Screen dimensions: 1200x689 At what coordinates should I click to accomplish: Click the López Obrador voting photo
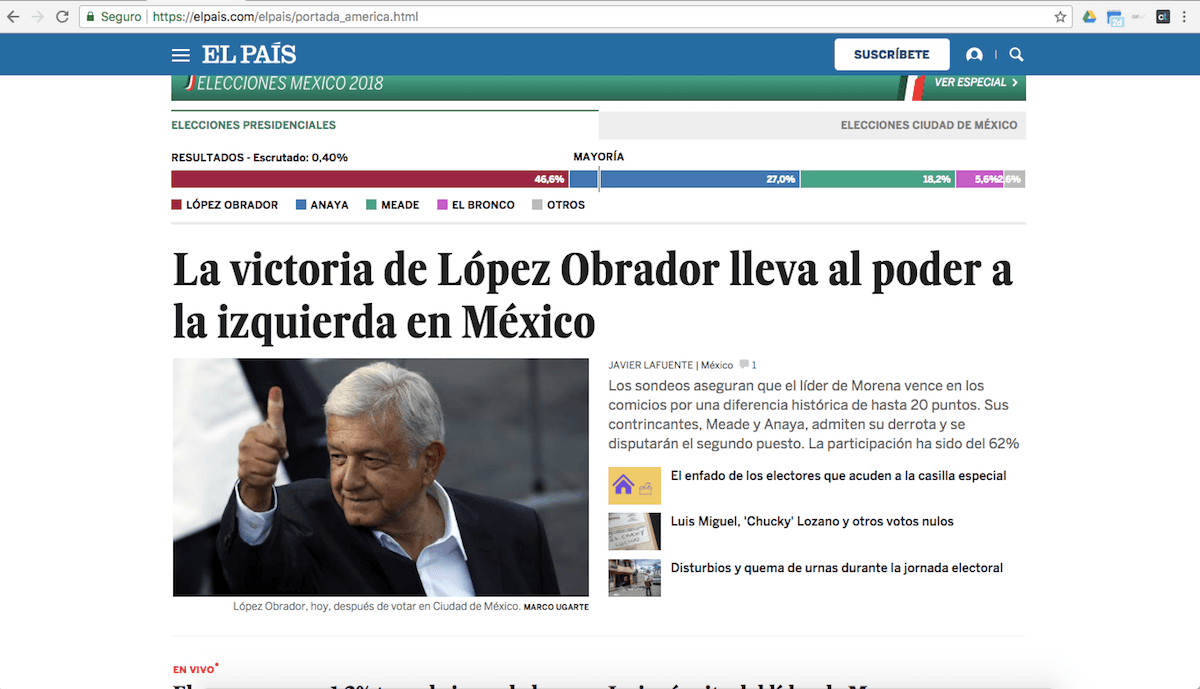[x=380, y=477]
